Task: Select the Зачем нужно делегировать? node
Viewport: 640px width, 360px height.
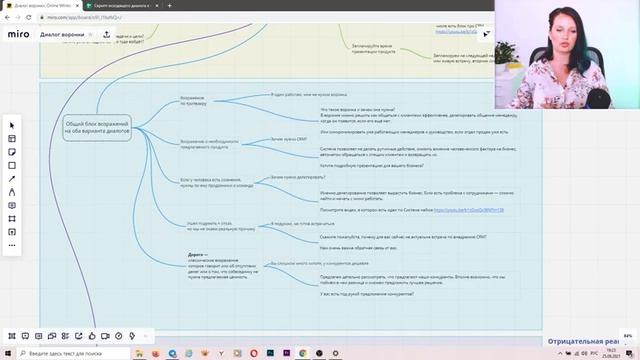Action: tap(298, 177)
